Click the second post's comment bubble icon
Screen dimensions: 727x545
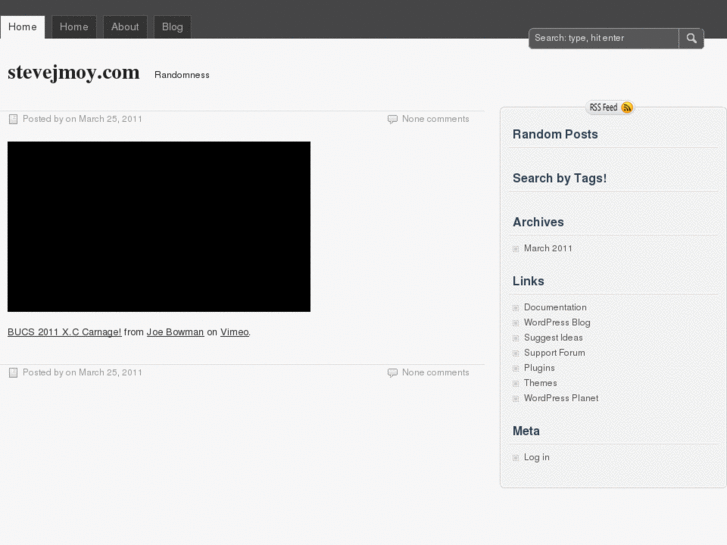coord(392,373)
